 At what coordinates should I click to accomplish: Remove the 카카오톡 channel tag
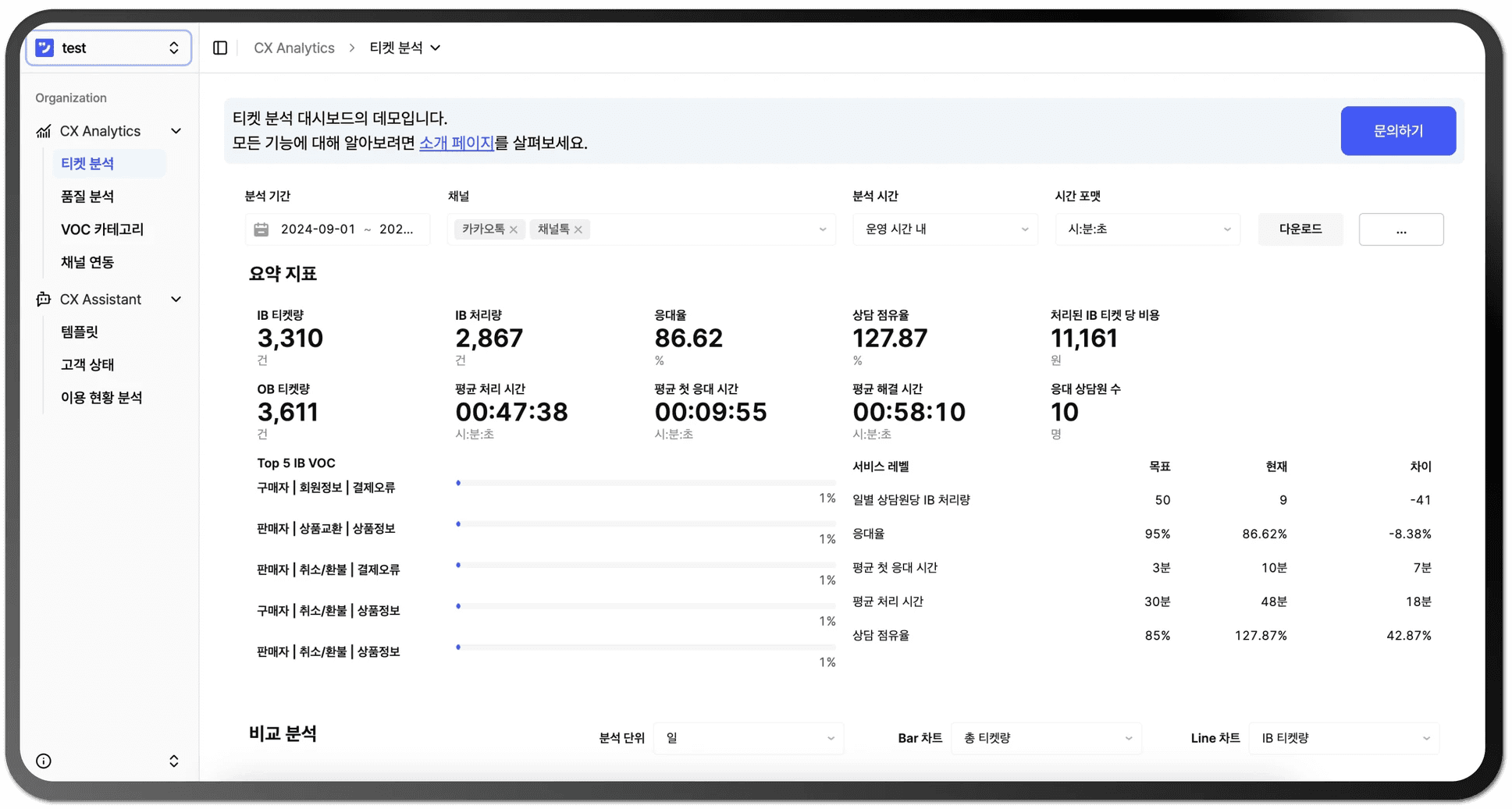click(x=514, y=229)
